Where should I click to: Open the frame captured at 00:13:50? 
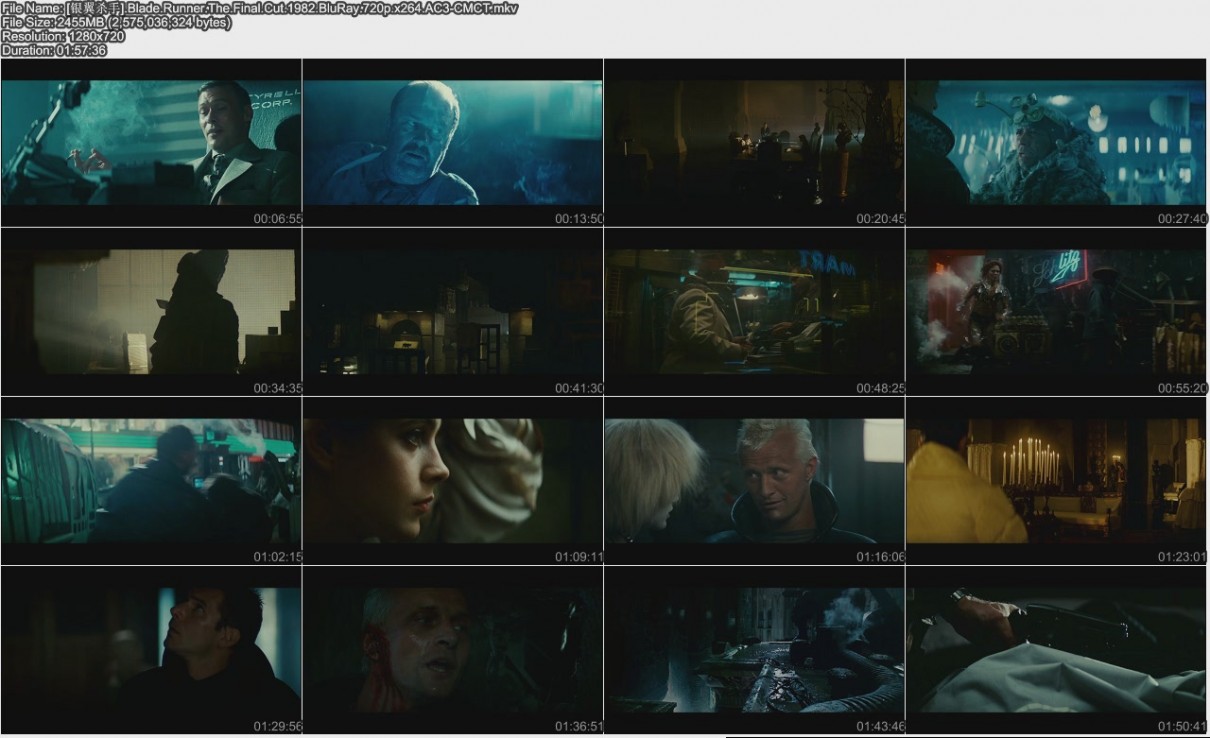[453, 143]
